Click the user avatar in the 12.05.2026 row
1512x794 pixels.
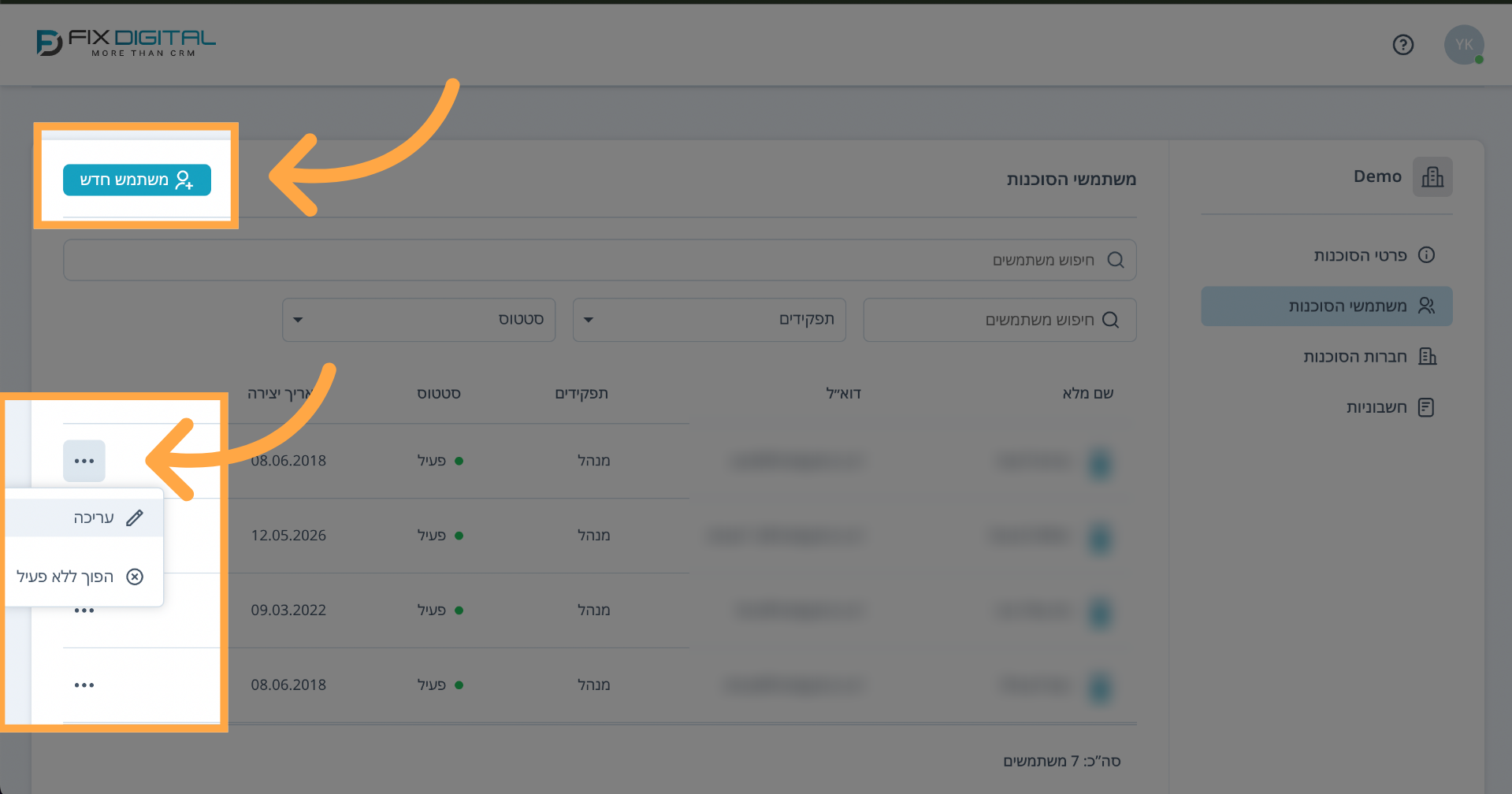point(1100,538)
